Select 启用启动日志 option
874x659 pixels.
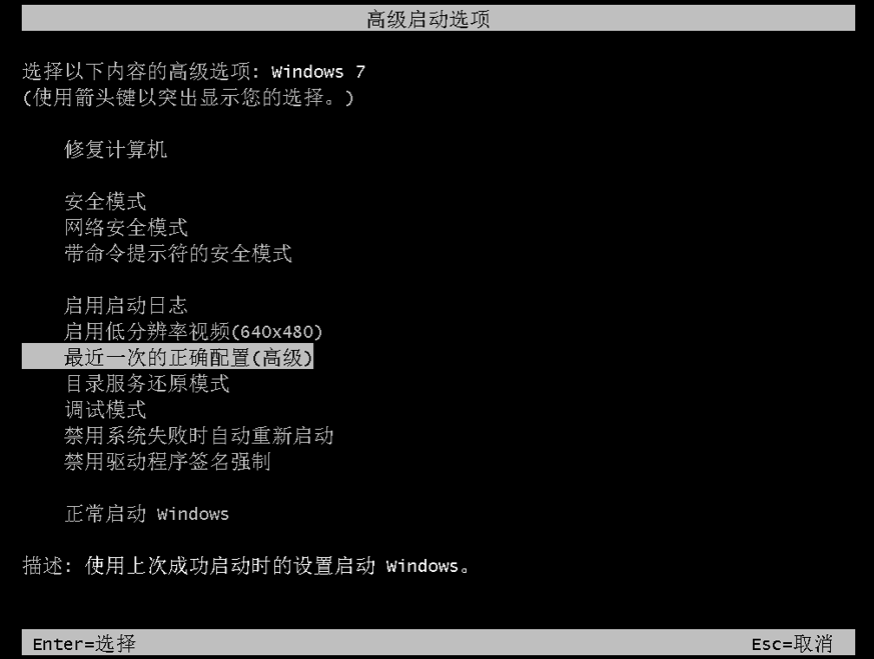[126, 305]
